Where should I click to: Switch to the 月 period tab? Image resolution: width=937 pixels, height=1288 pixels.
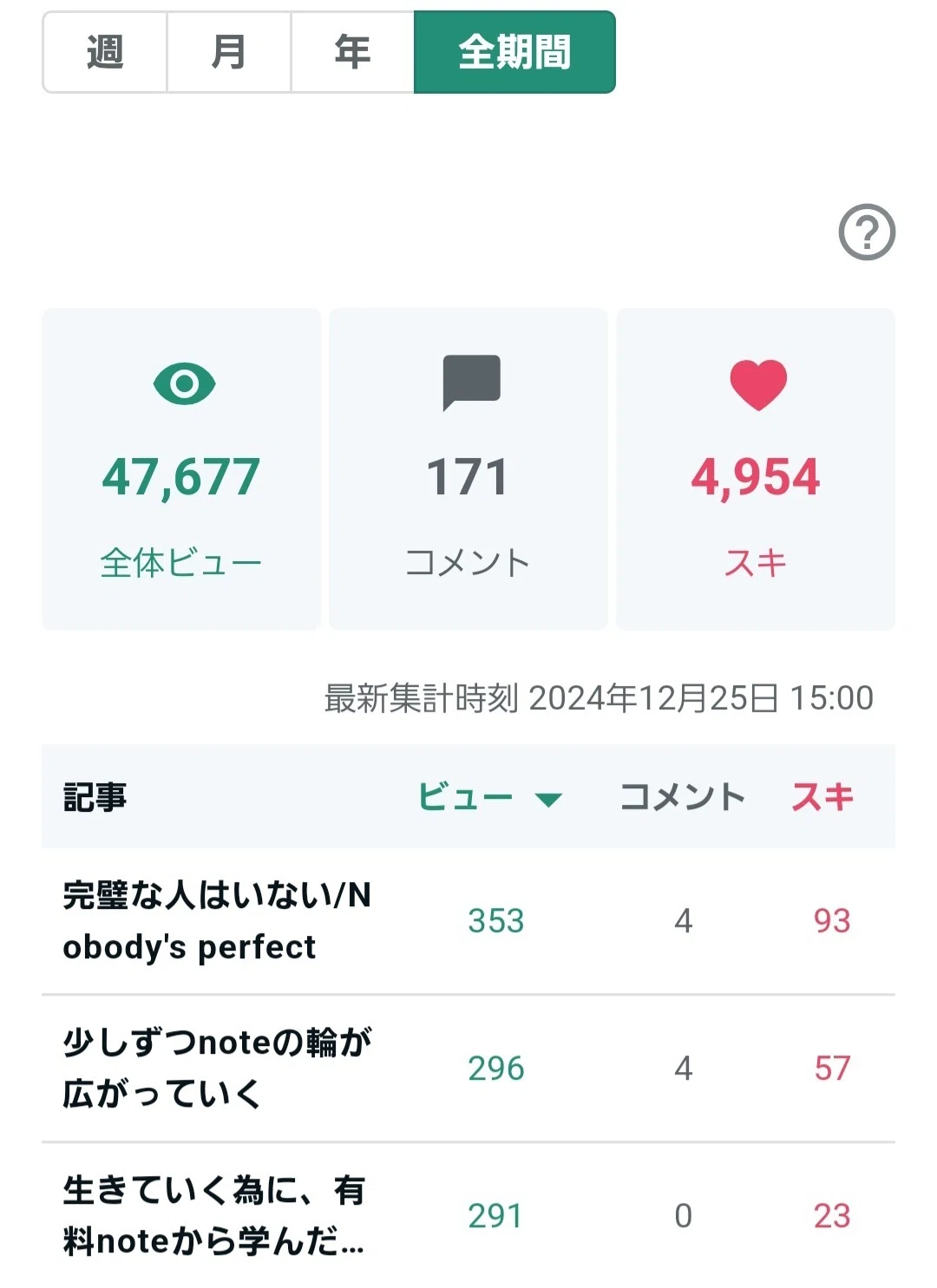pos(228,52)
